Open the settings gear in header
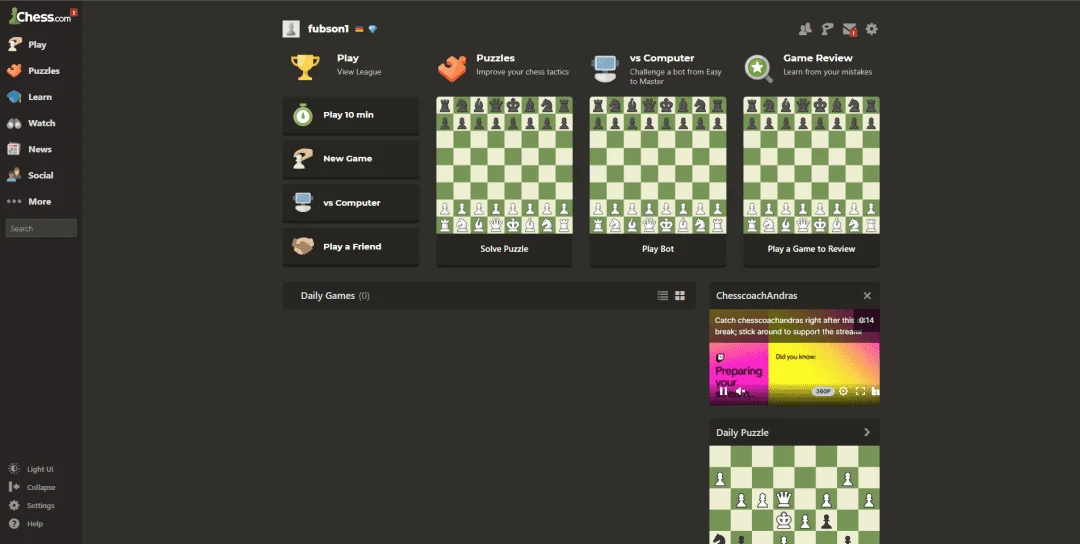Viewport: 1080px width, 544px height. click(871, 29)
